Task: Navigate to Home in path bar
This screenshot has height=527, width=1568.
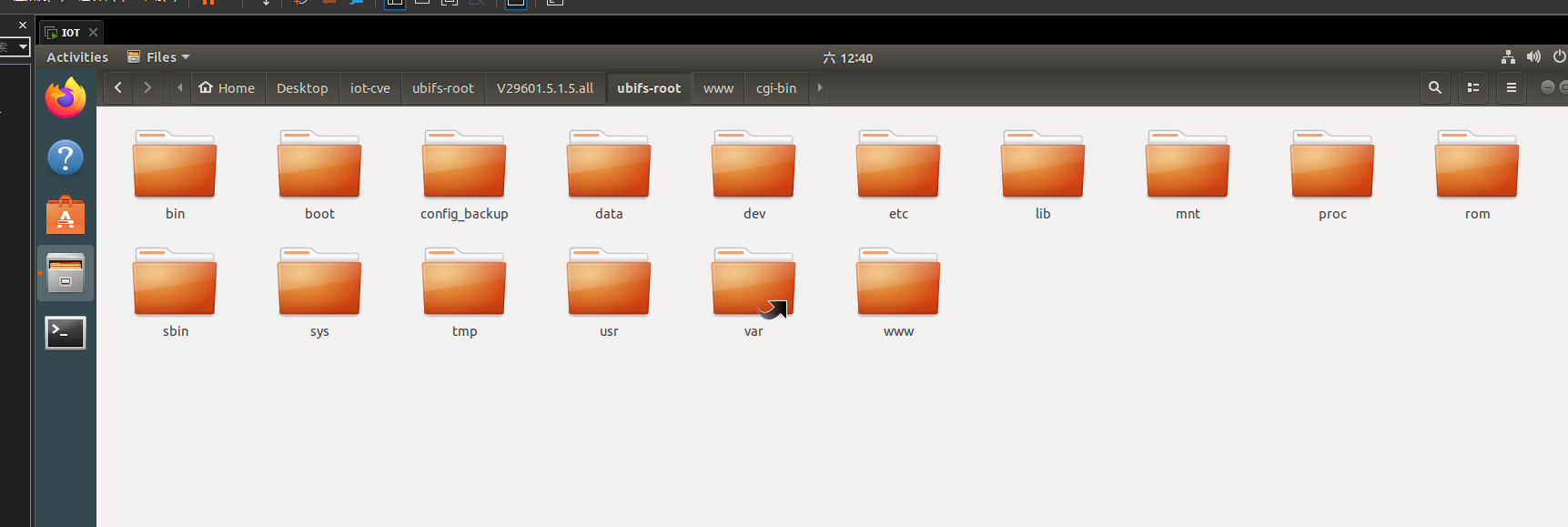Action: [228, 88]
